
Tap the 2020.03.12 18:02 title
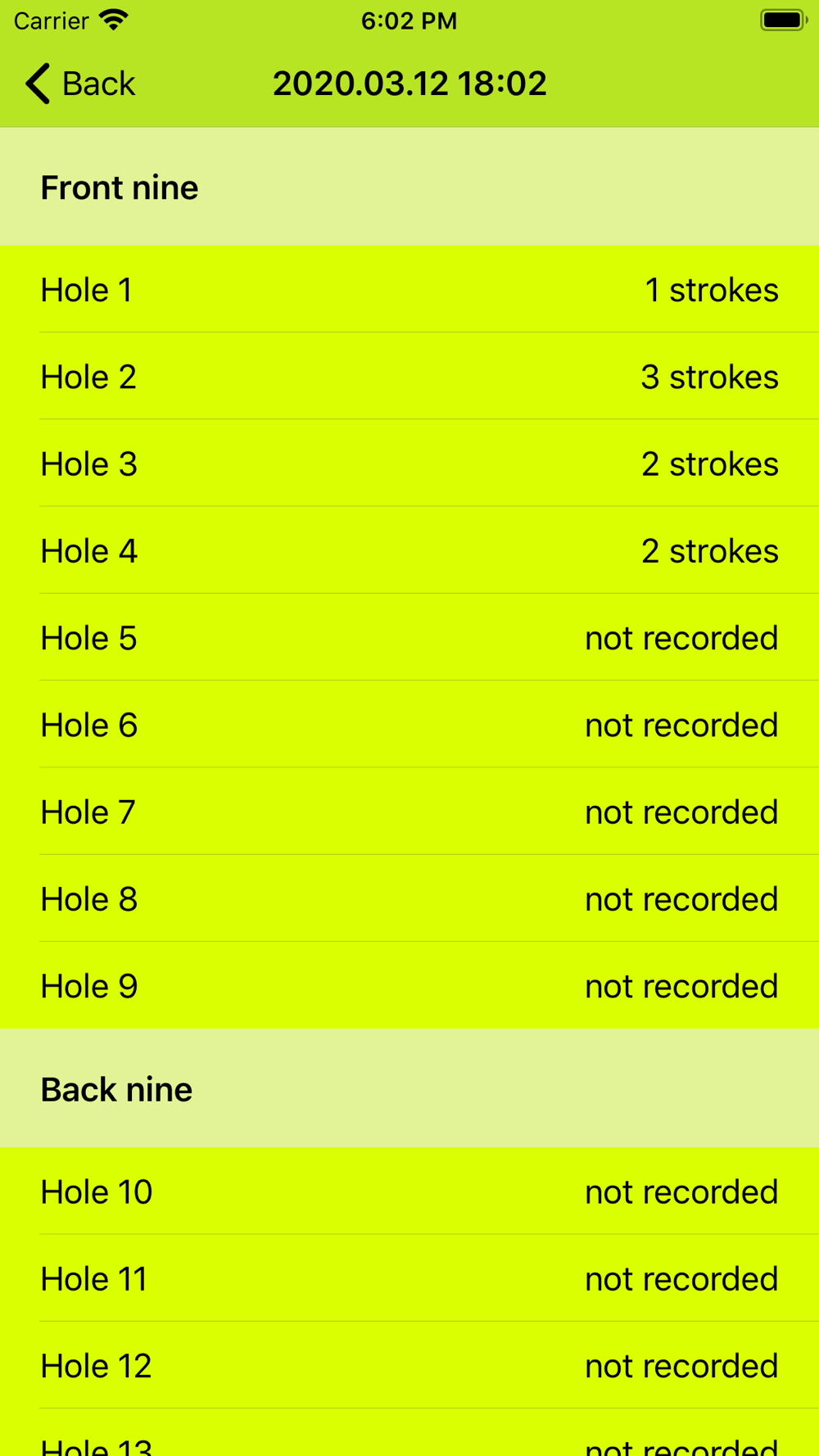point(409,84)
